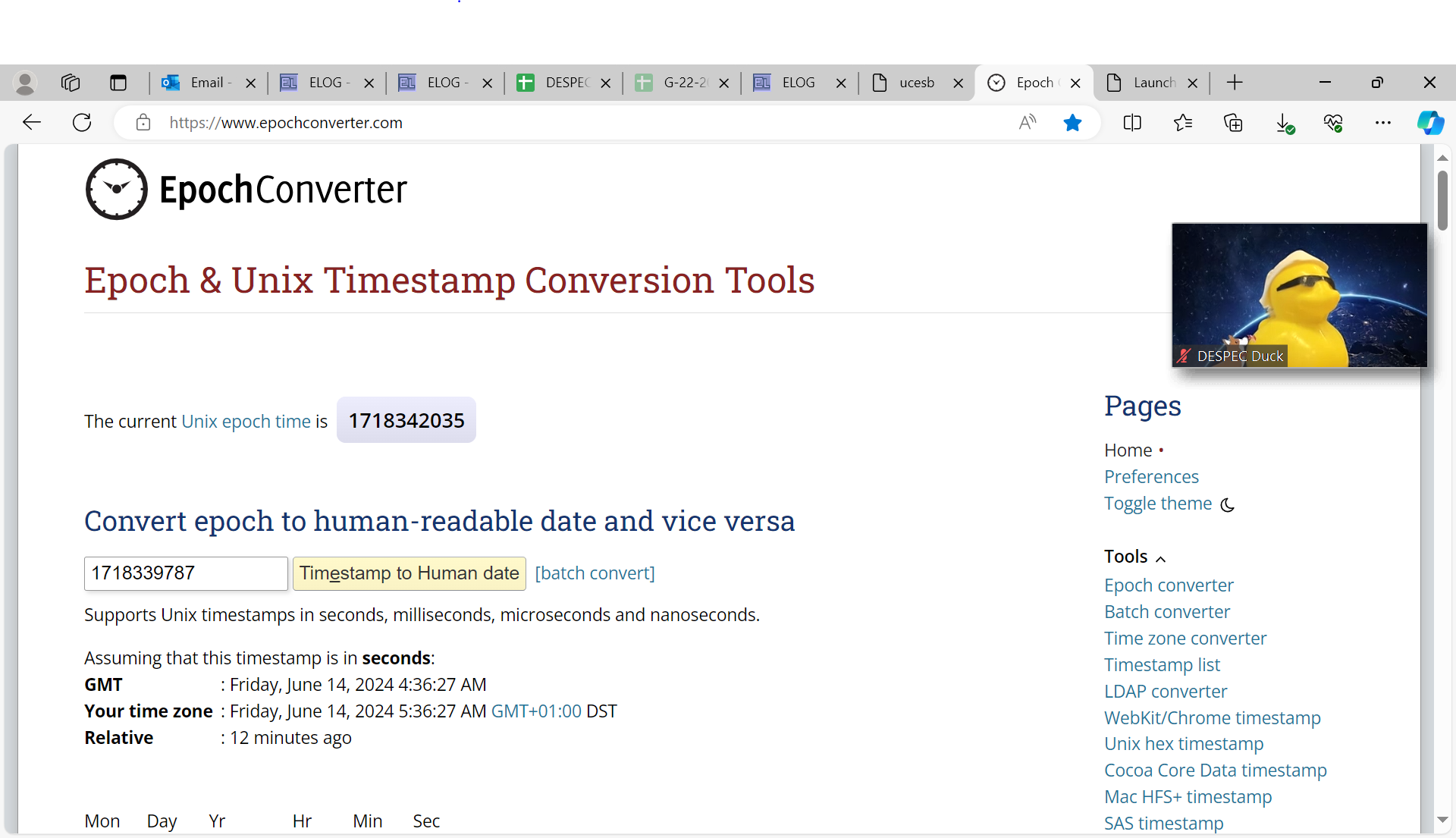Open the split screen icon
Screen dimensions: 1456x838
coord(1132,123)
